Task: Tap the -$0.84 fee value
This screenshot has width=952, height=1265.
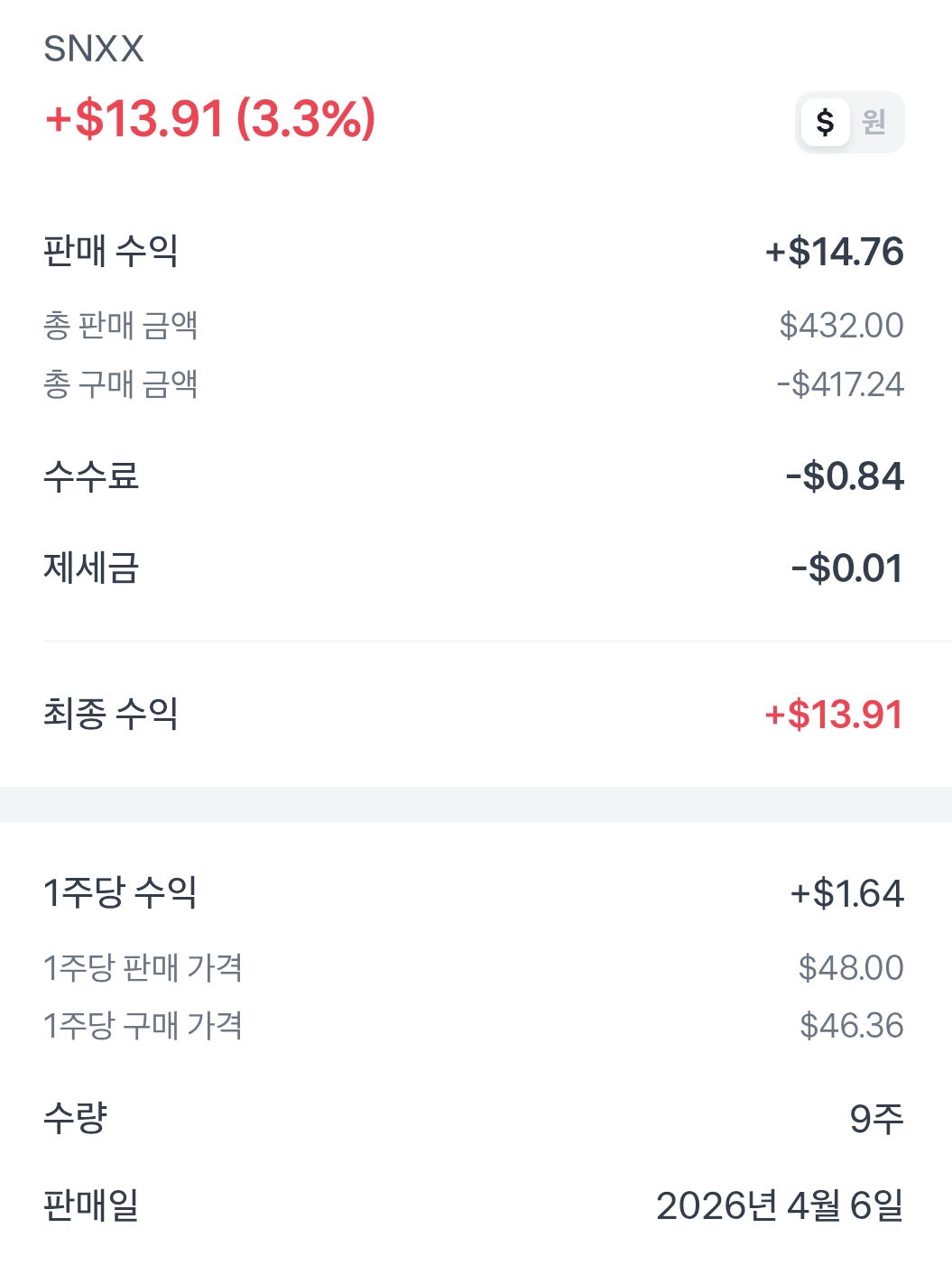Action: 845,476
